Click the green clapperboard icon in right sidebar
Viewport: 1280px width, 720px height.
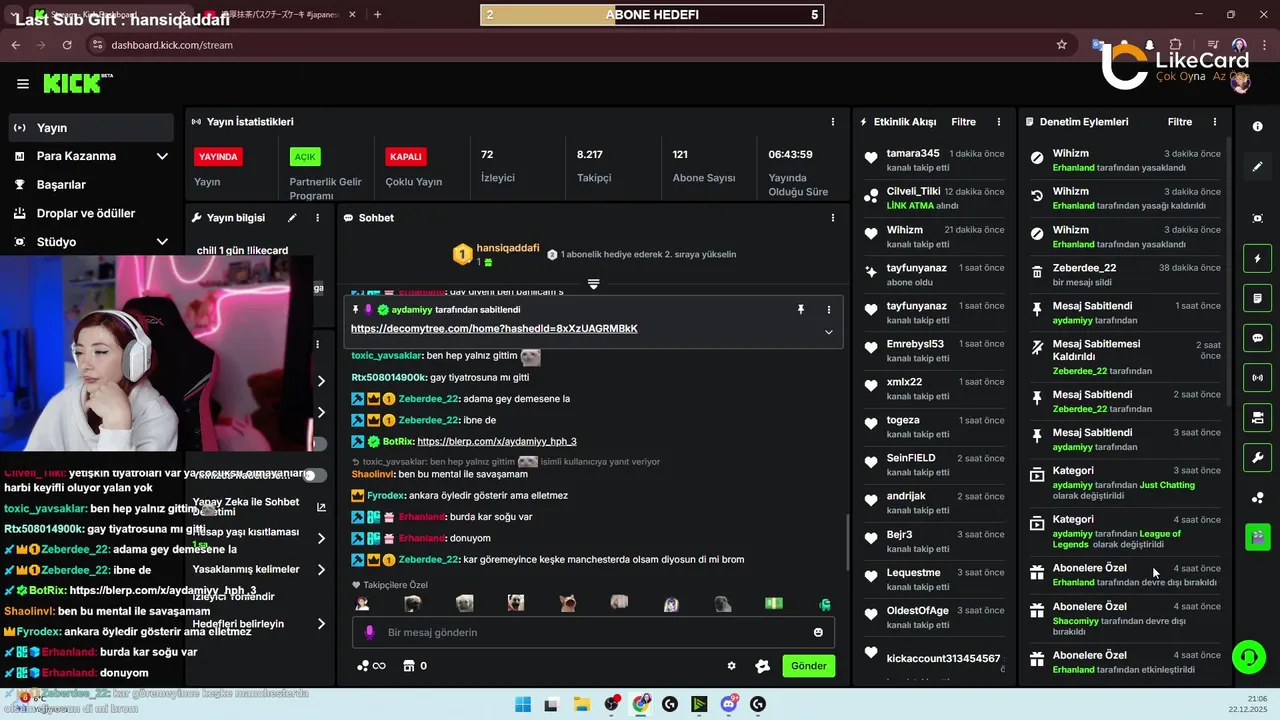1257,537
